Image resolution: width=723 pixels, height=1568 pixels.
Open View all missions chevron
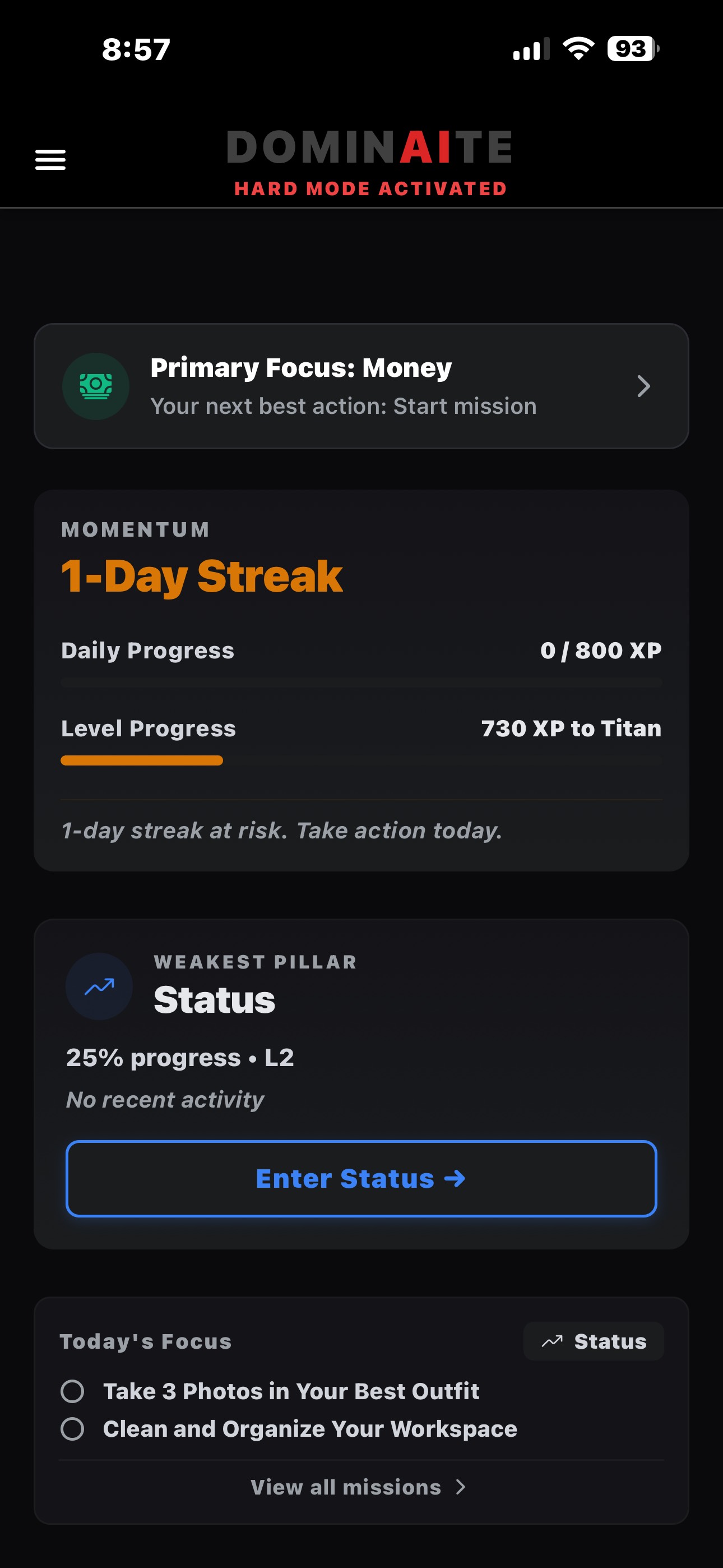coord(461,1487)
